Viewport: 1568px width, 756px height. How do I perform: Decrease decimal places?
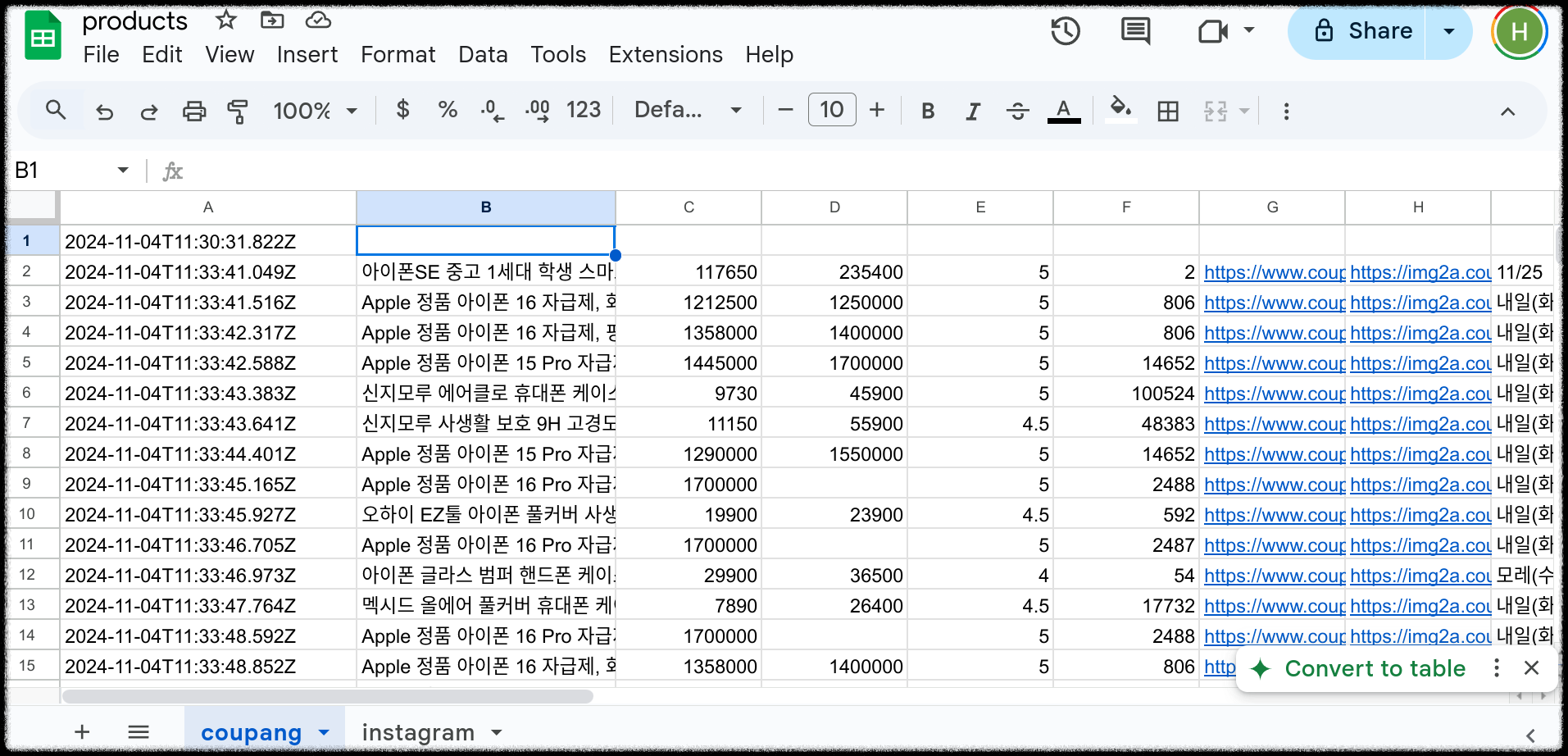[x=492, y=110]
